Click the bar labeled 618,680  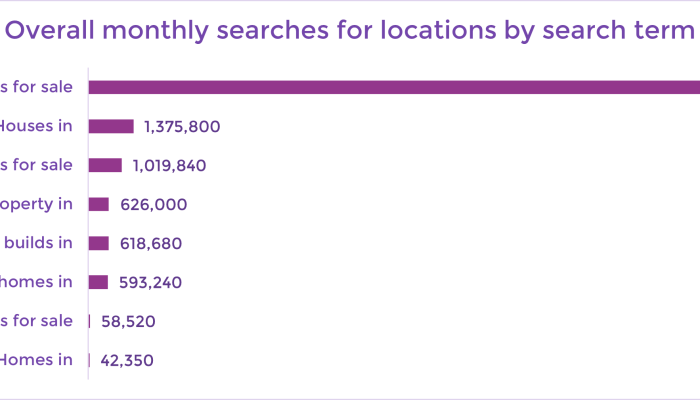click(x=99, y=243)
